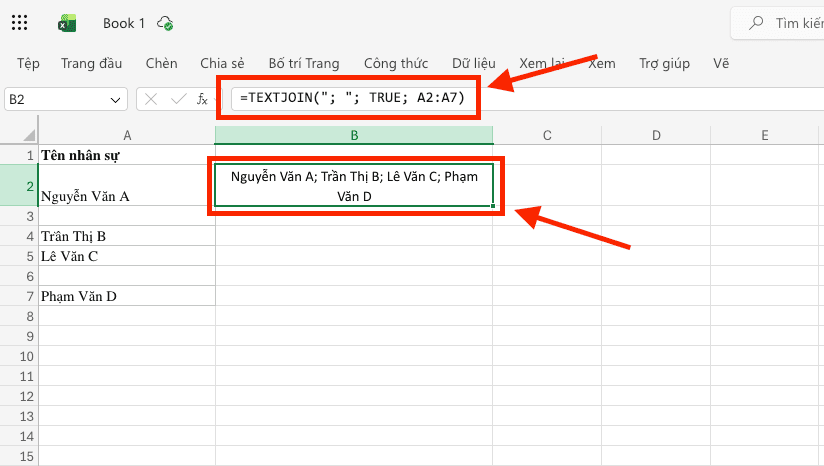Viewport: 824px width, 466px height.
Task: Click the Book 1 file name
Action: point(123,23)
